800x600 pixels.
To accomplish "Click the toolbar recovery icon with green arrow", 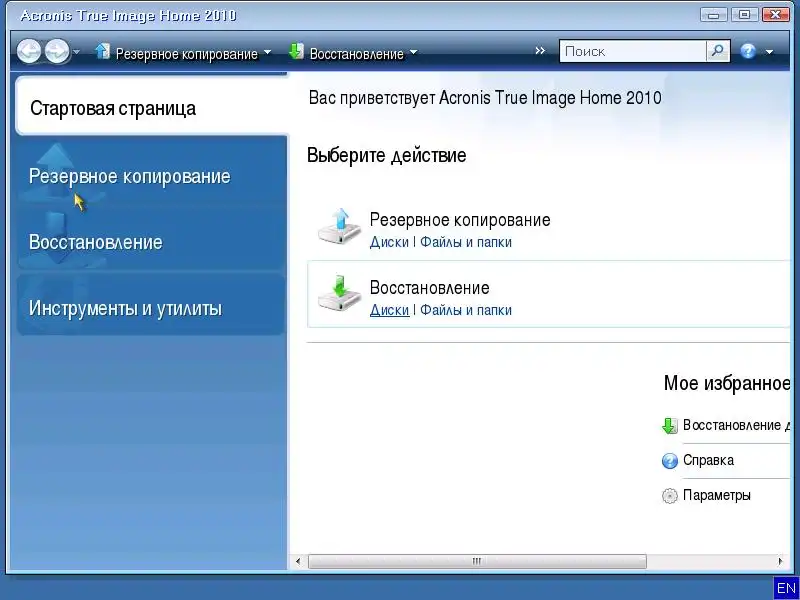I will [x=296, y=52].
